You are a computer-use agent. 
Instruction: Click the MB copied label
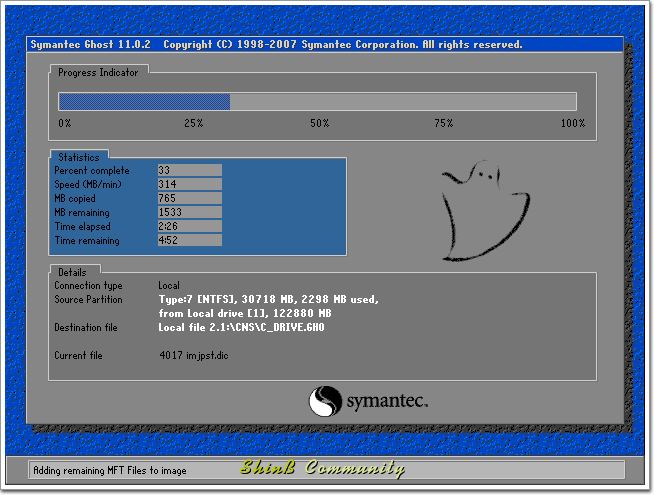pyautogui.click(x=75, y=199)
